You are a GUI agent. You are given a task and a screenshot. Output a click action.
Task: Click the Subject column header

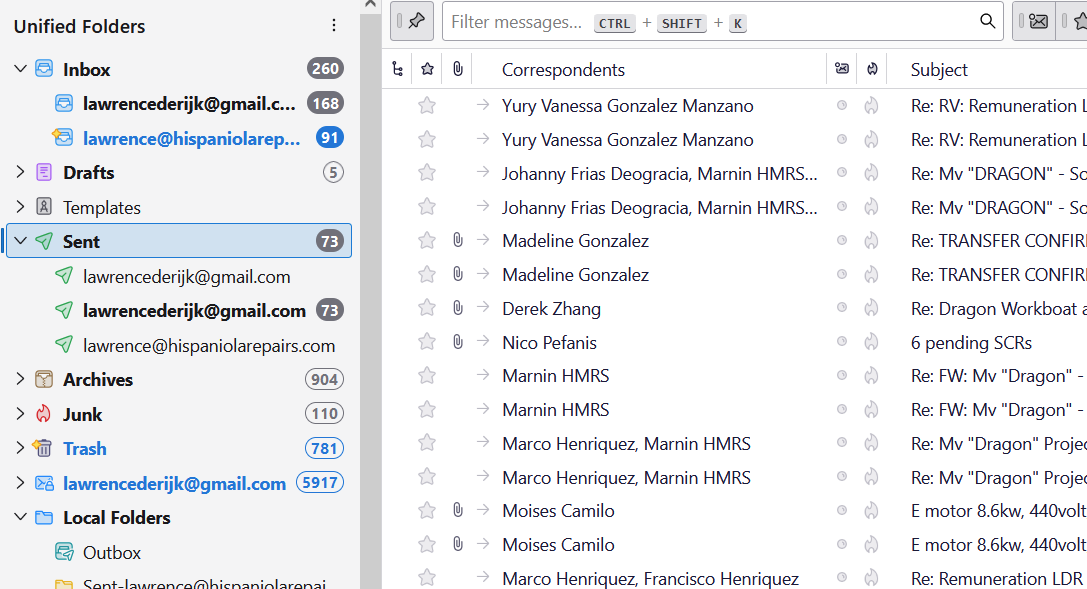tap(939, 70)
